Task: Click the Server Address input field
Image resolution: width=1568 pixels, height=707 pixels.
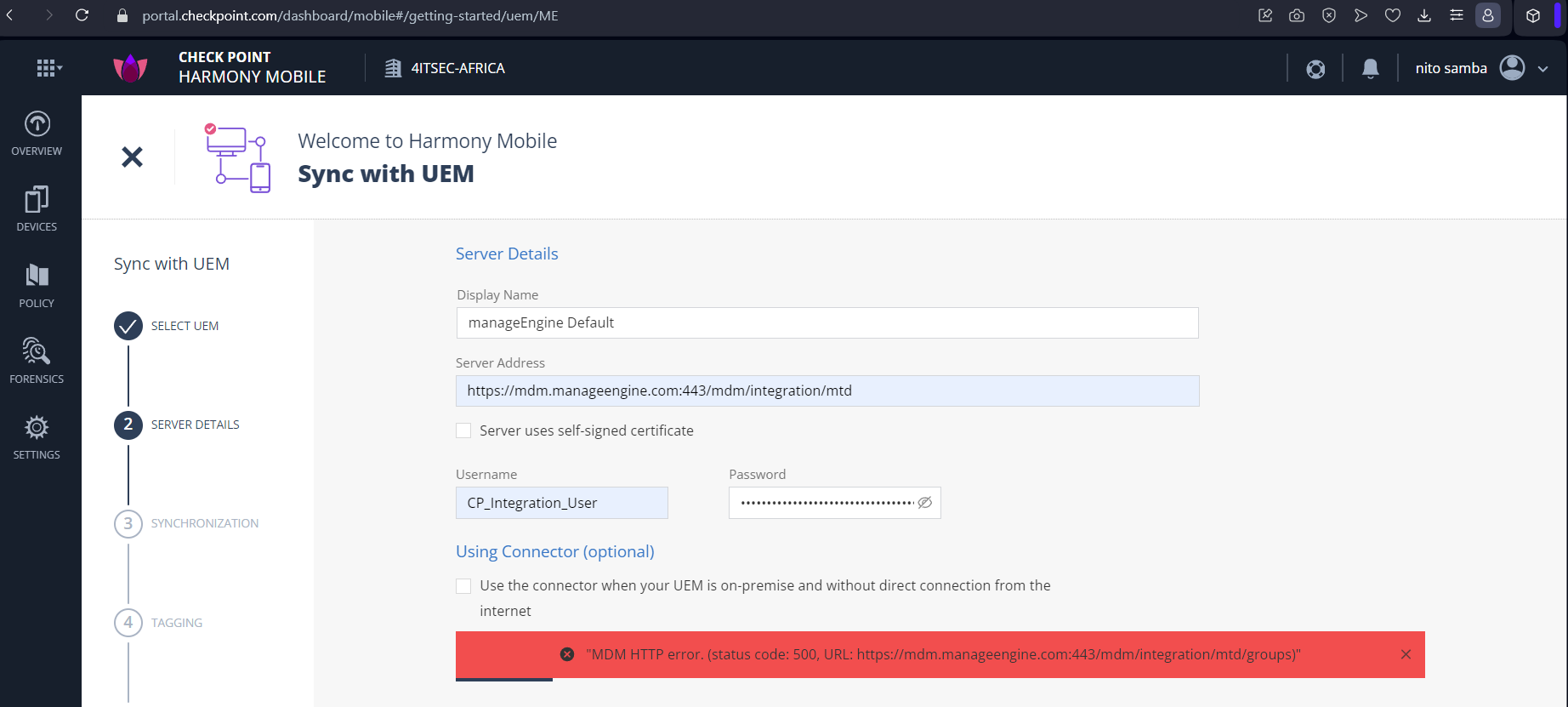Action: click(x=827, y=391)
